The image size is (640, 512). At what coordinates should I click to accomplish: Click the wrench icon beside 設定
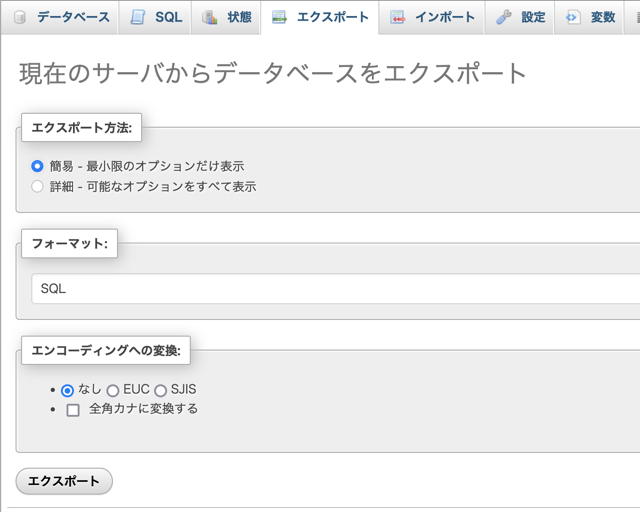(504, 17)
